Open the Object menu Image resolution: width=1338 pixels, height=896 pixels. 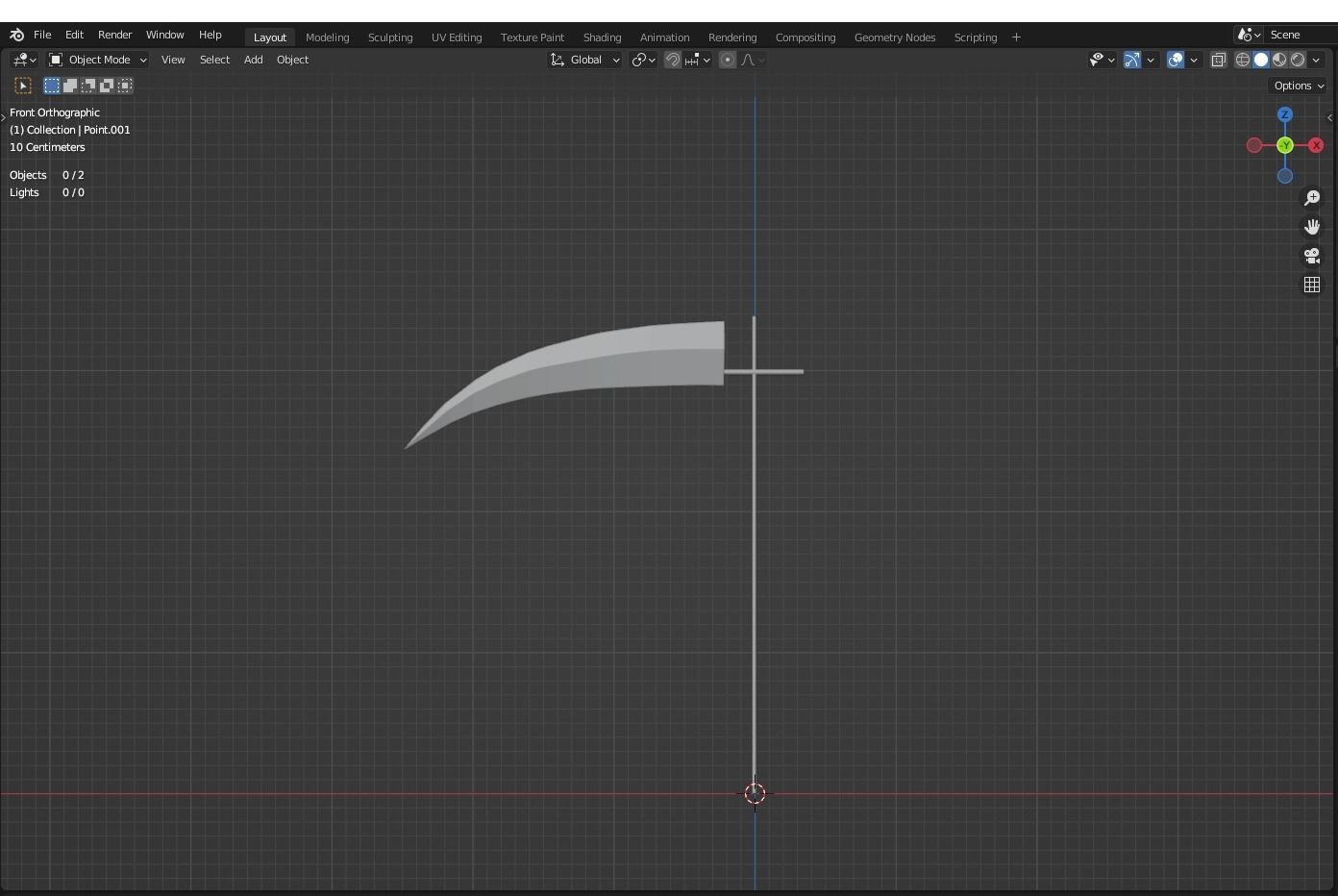[292, 60]
